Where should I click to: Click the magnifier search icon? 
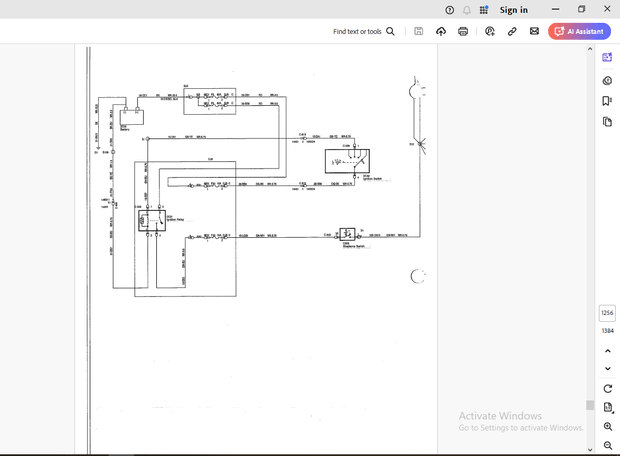tap(390, 31)
